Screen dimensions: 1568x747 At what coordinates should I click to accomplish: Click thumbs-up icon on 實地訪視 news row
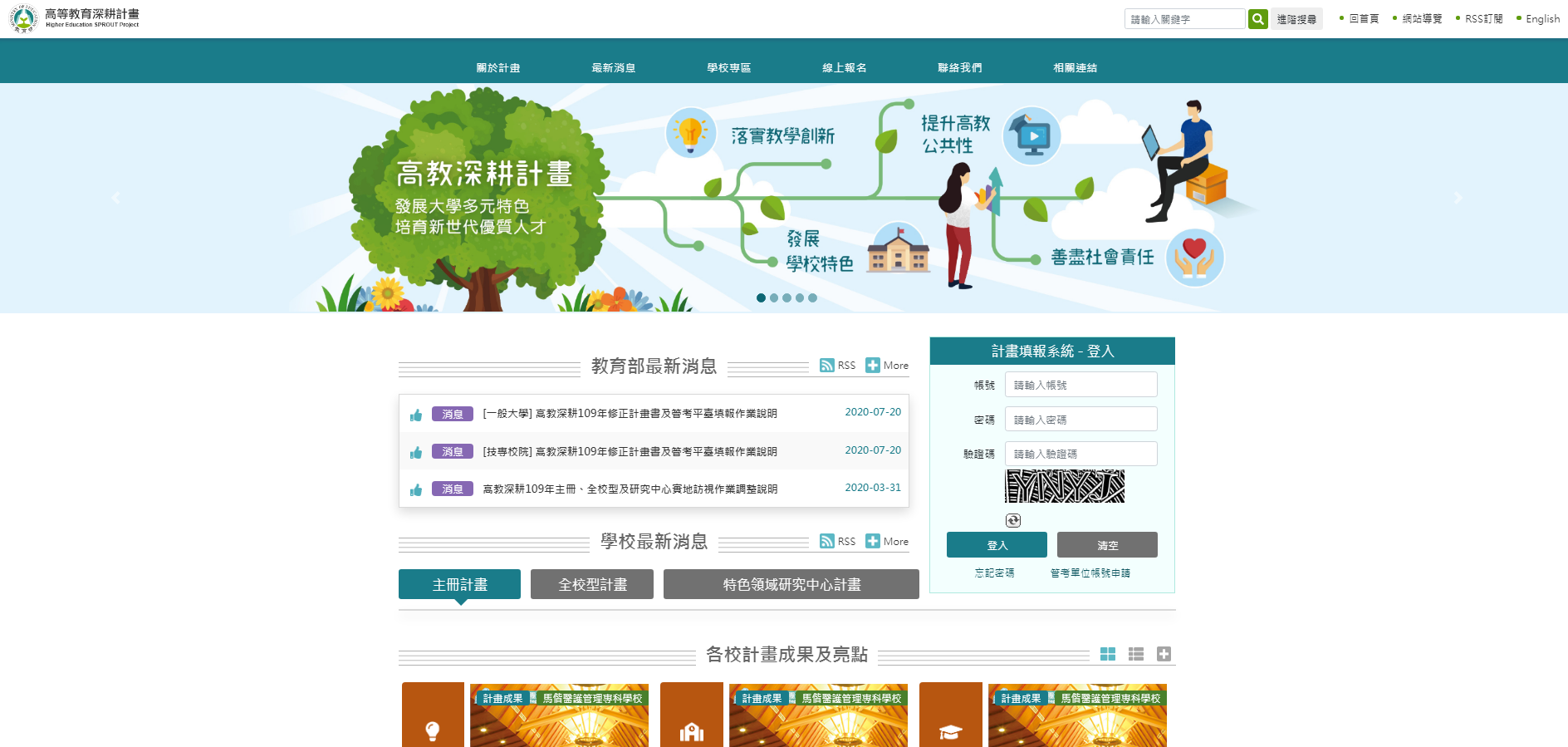click(416, 490)
